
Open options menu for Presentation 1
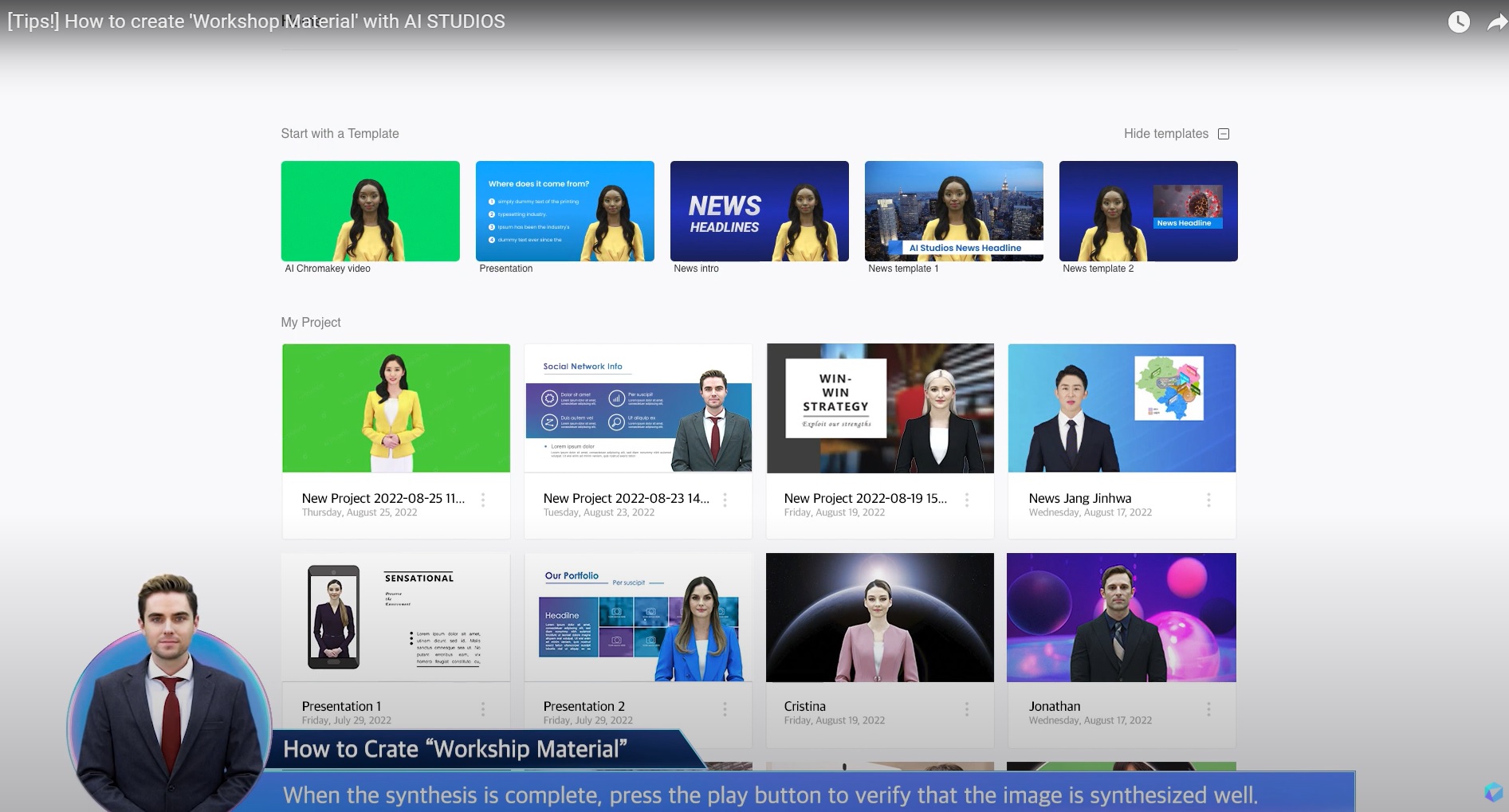click(483, 708)
